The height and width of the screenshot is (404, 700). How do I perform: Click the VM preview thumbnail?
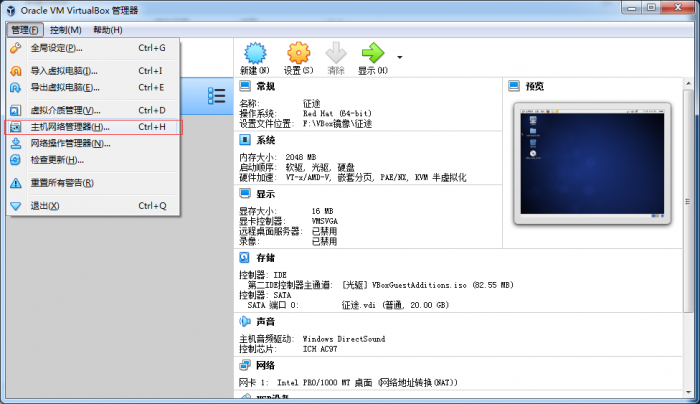click(592, 163)
